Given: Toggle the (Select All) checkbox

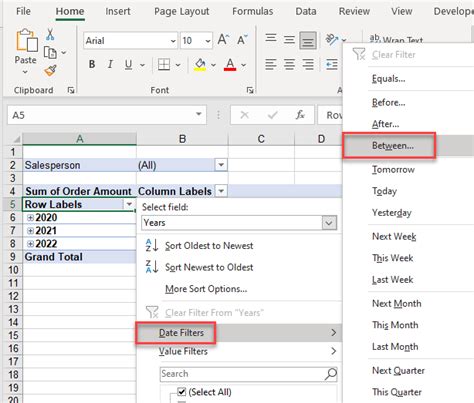Looking at the screenshot, I should pos(182,392).
